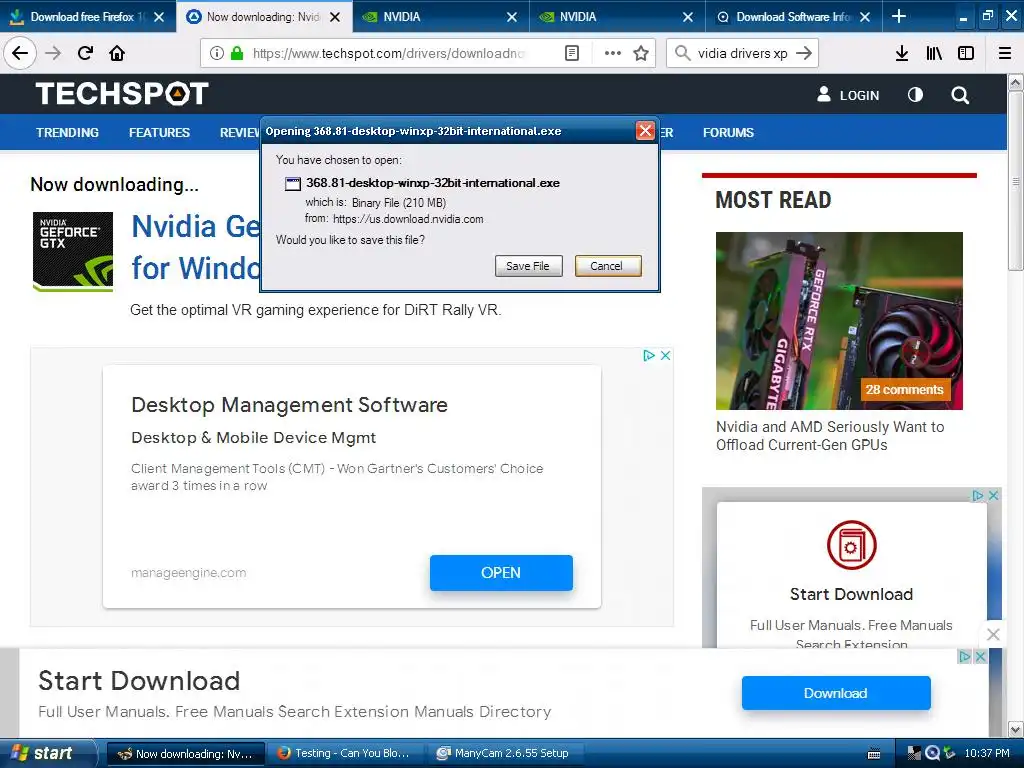Click the file name '368.81-desktop-winxp-32bit-international.exe'
1024x768 pixels.
point(433,183)
